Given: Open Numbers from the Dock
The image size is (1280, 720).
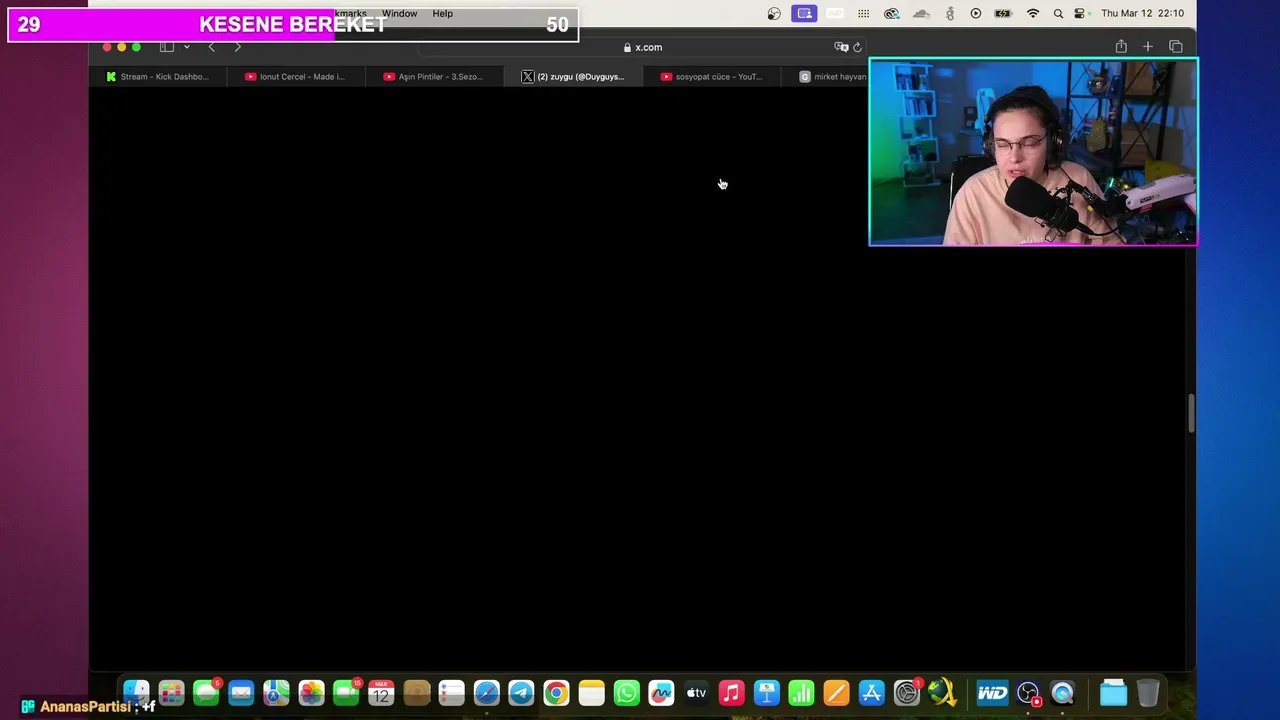Looking at the screenshot, I should click(801, 692).
